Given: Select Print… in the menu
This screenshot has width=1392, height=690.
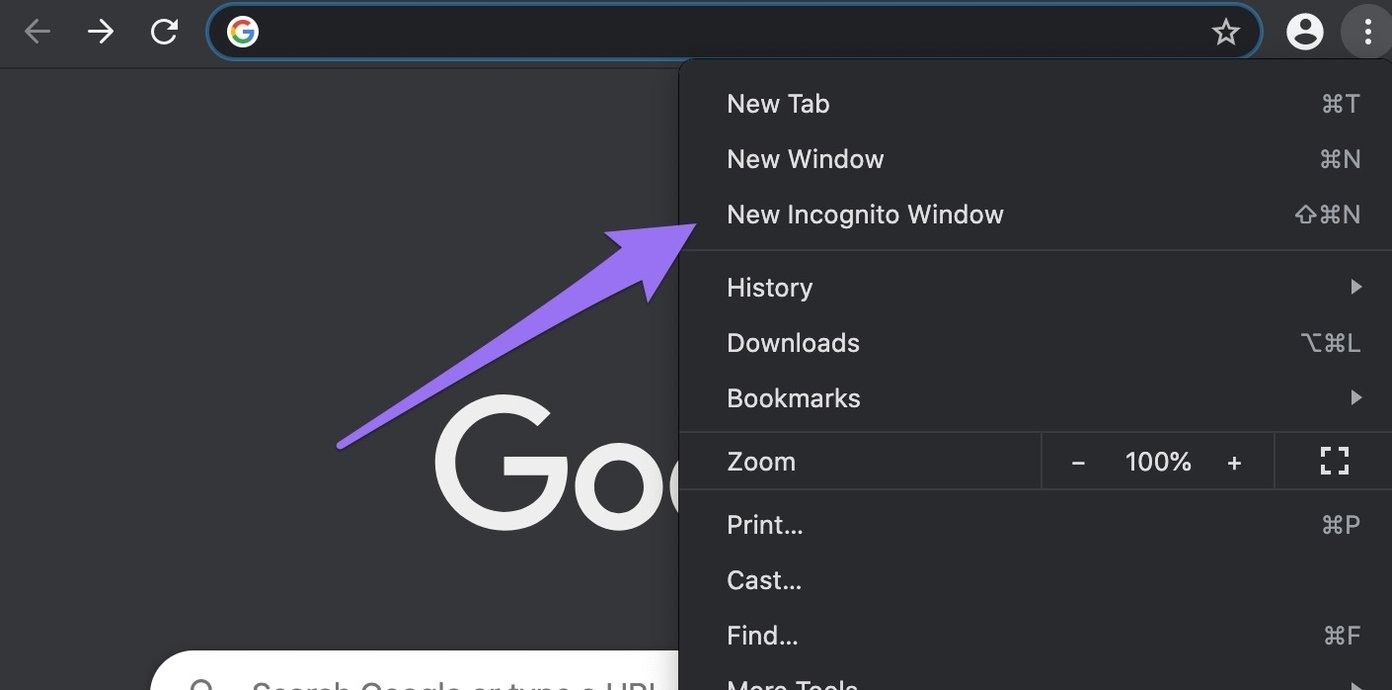Looking at the screenshot, I should (x=765, y=525).
